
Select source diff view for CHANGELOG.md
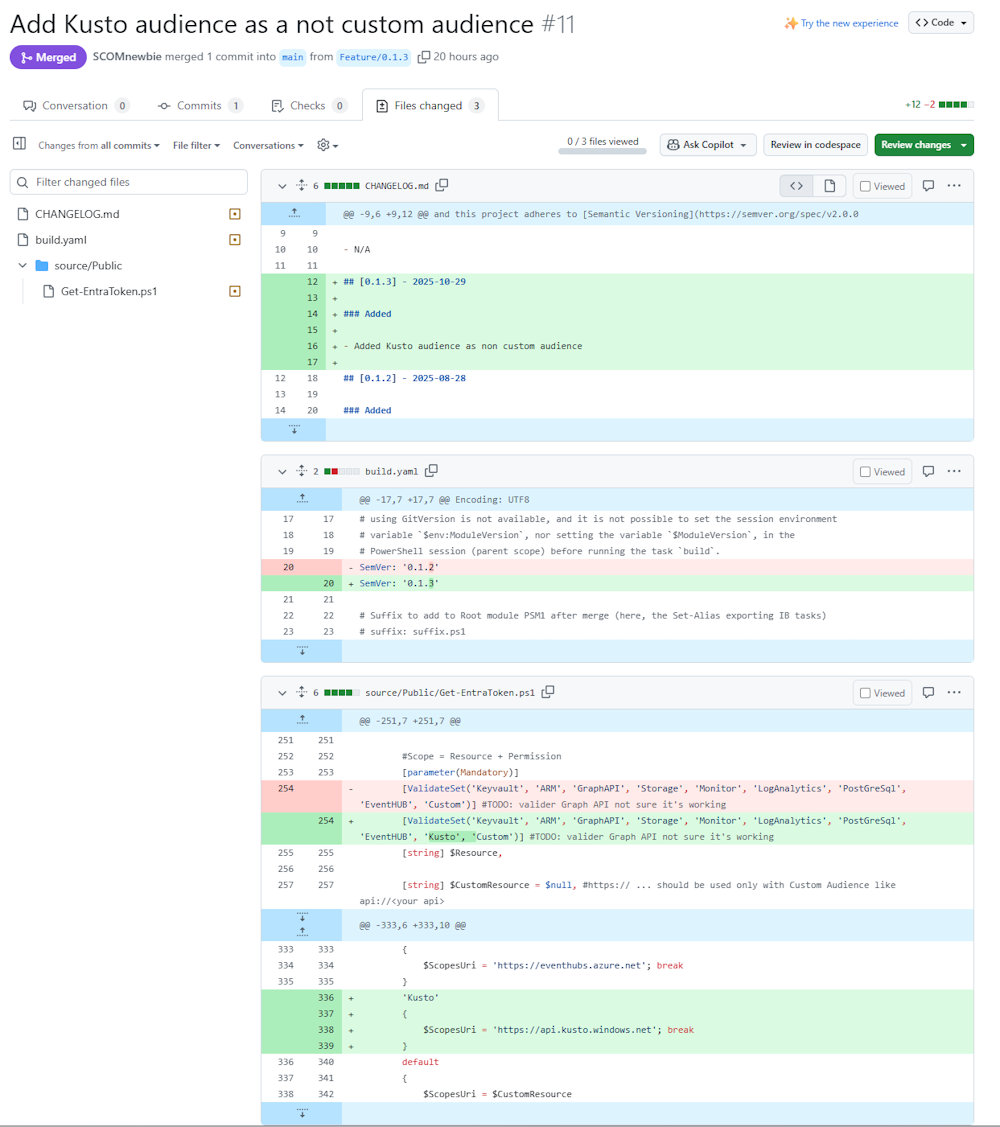coord(796,186)
